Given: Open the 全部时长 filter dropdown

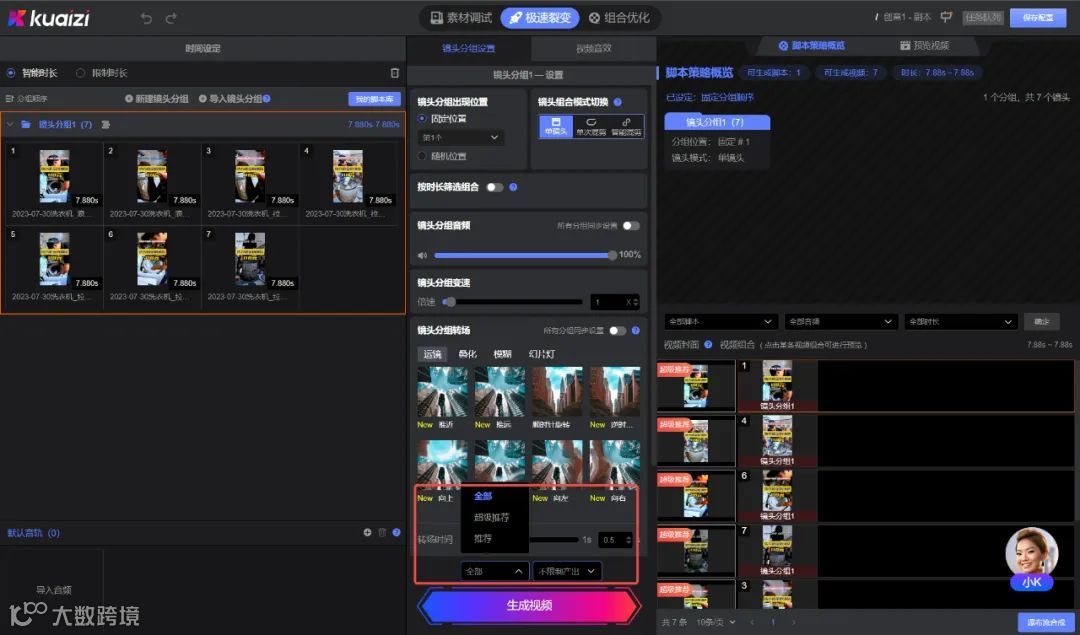Looking at the screenshot, I should click(961, 322).
